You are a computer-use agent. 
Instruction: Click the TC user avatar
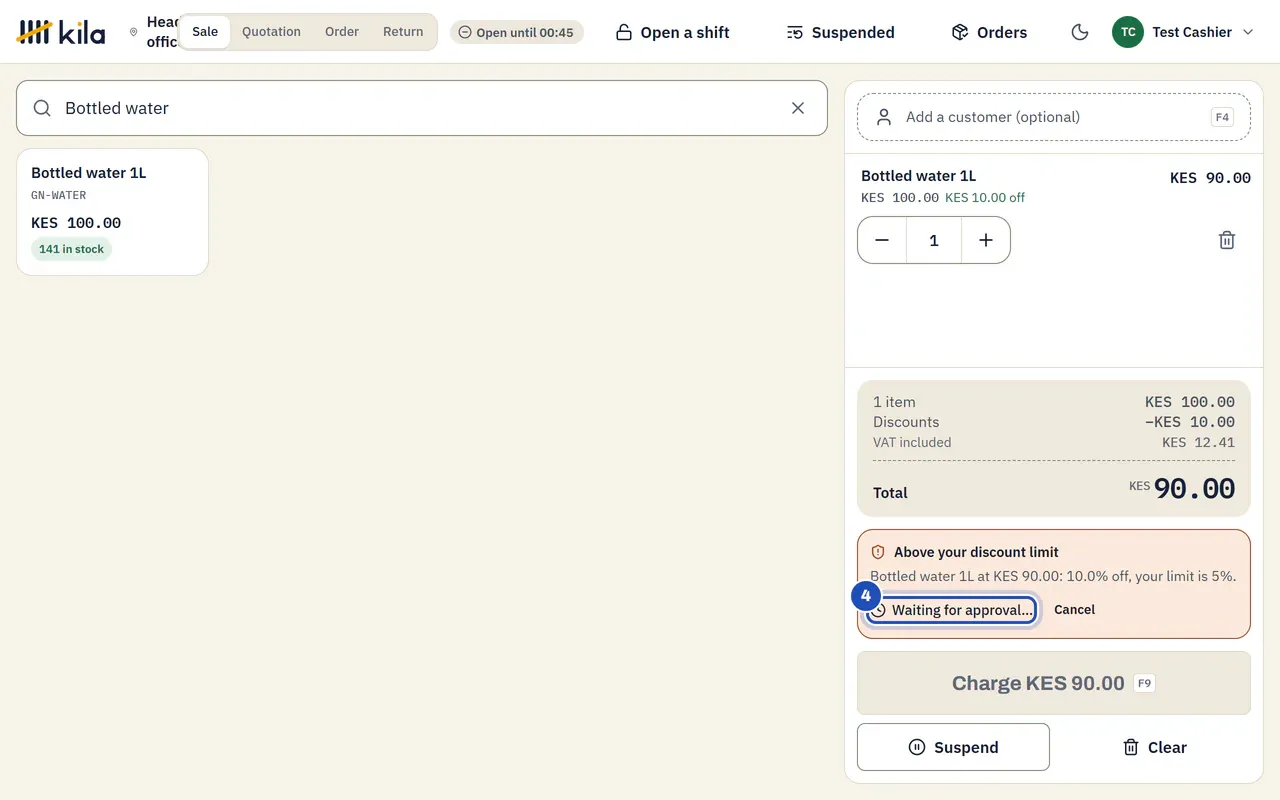pos(1128,32)
